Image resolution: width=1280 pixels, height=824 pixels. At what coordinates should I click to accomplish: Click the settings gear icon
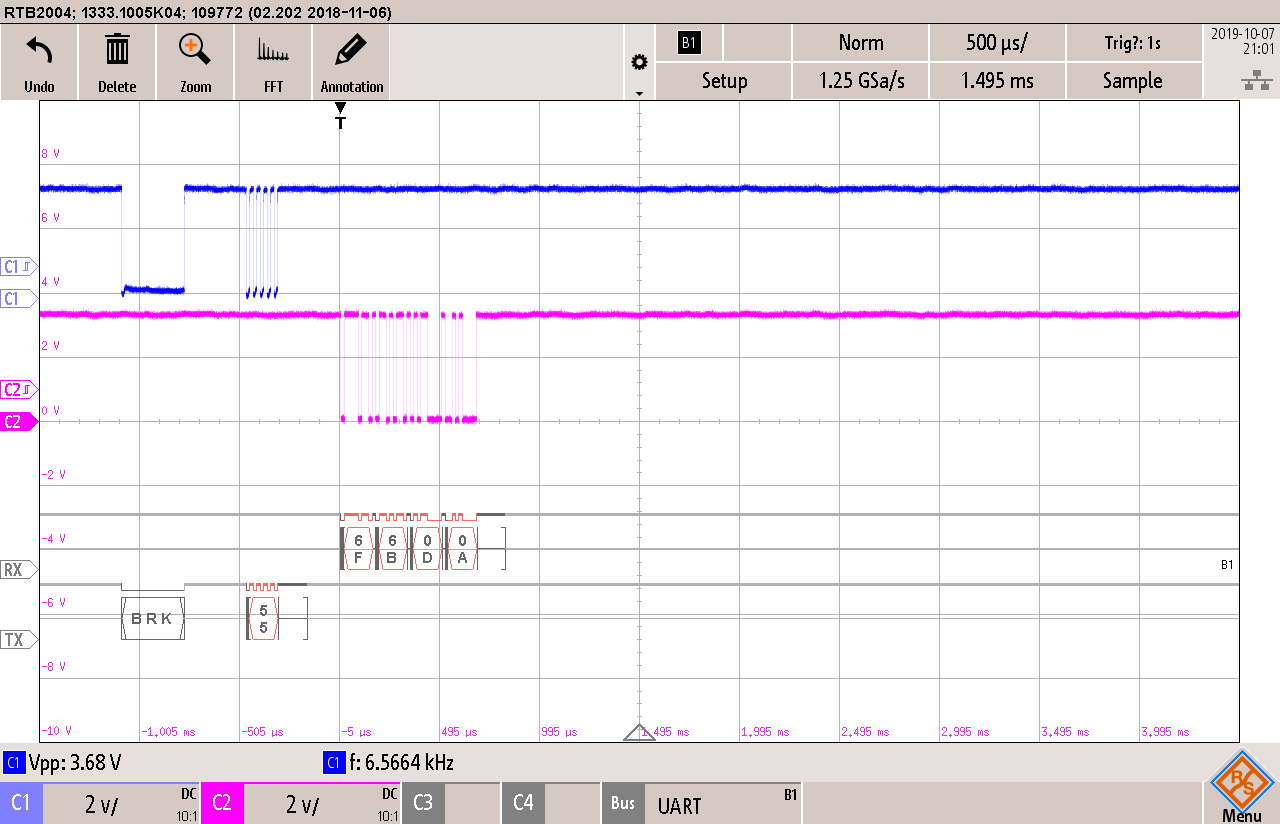639,60
